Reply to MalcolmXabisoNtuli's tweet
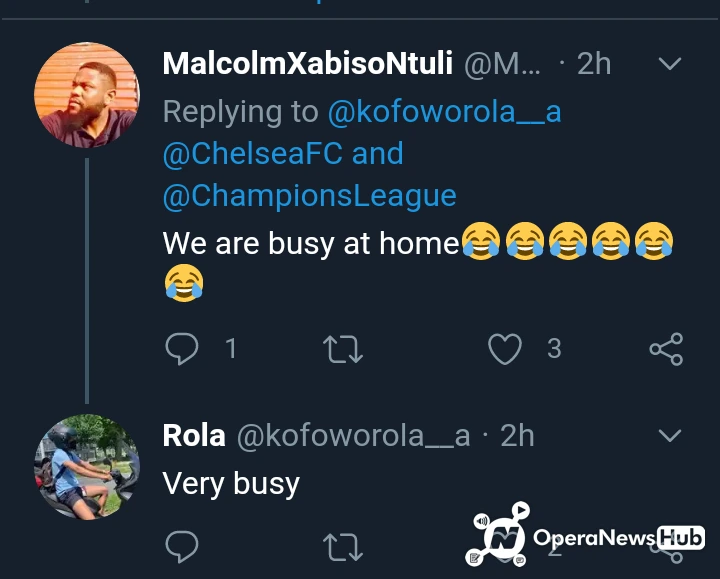The height and width of the screenshot is (579, 720). pos(181,348)
